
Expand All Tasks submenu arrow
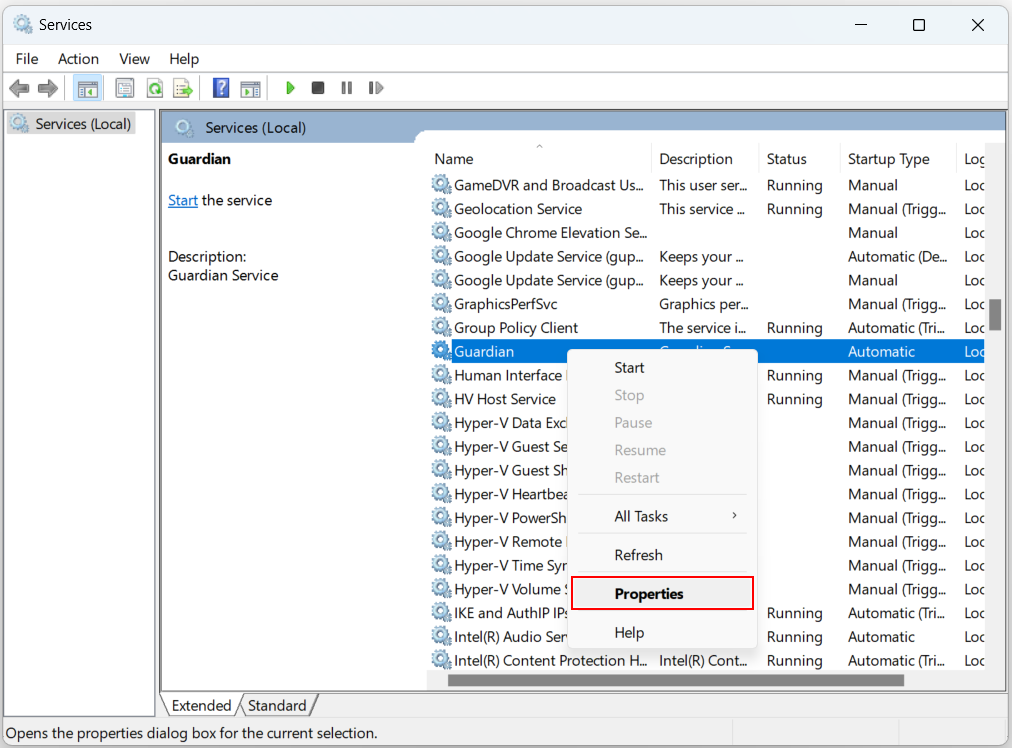click(734, 516)
